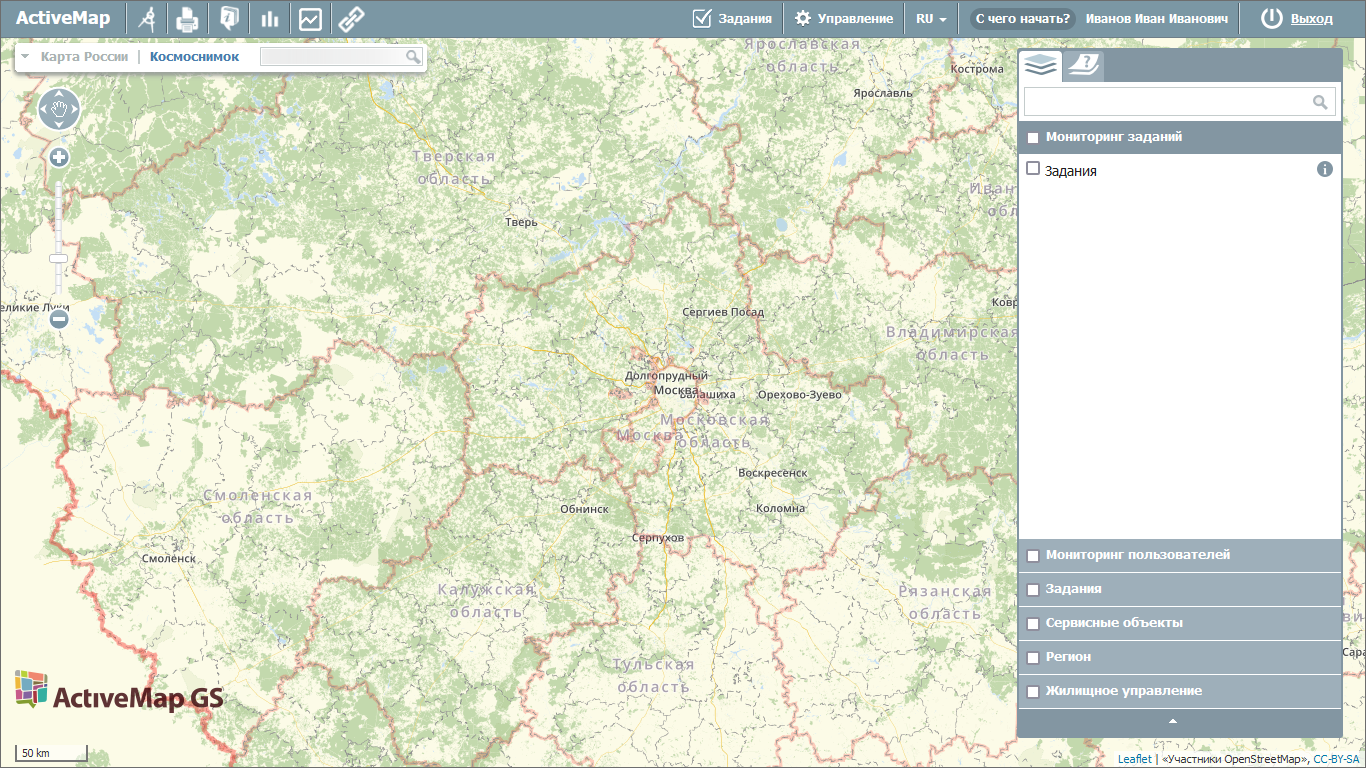
Task: Open the line graph report icon
Action: point(310,18)
